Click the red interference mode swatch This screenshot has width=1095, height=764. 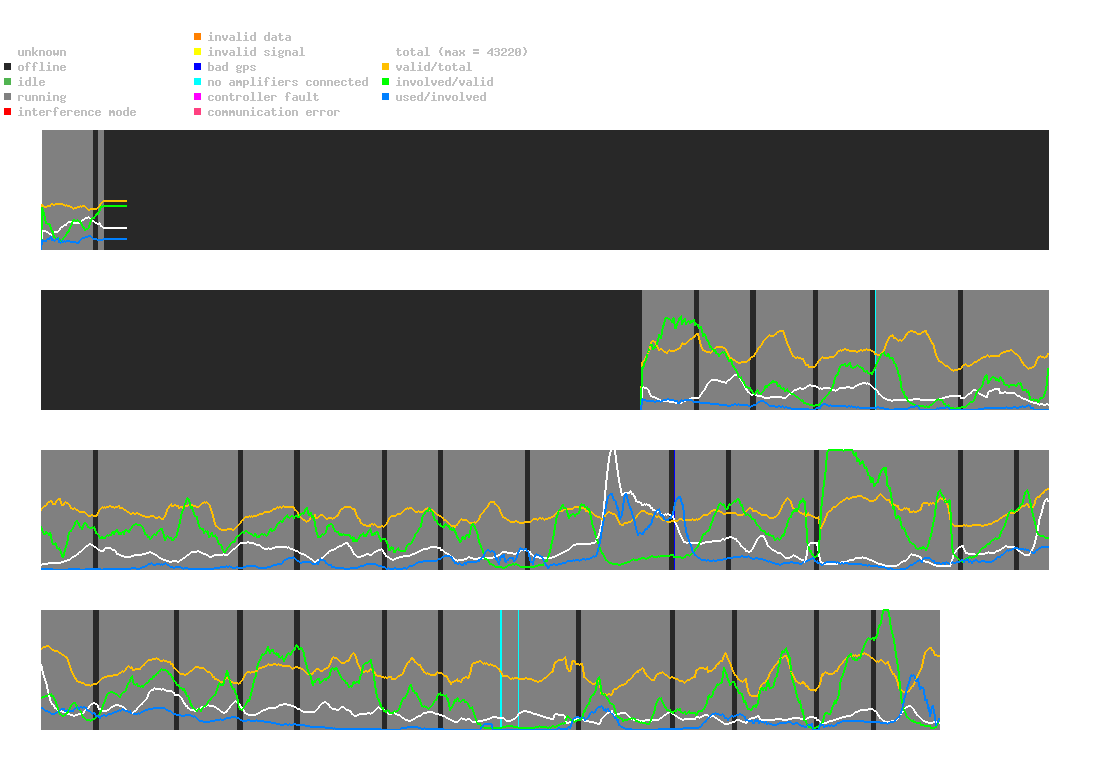coord(8,112)
